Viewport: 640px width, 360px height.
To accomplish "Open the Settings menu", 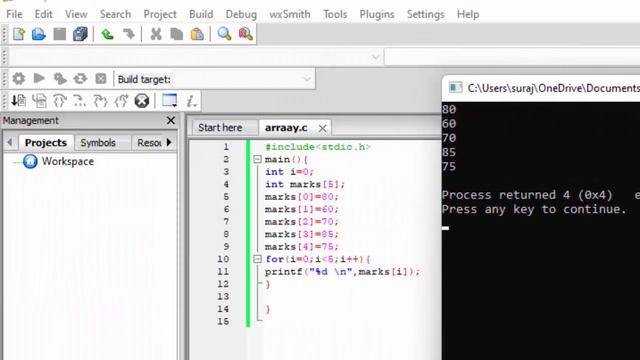I will tap(425, 14).
